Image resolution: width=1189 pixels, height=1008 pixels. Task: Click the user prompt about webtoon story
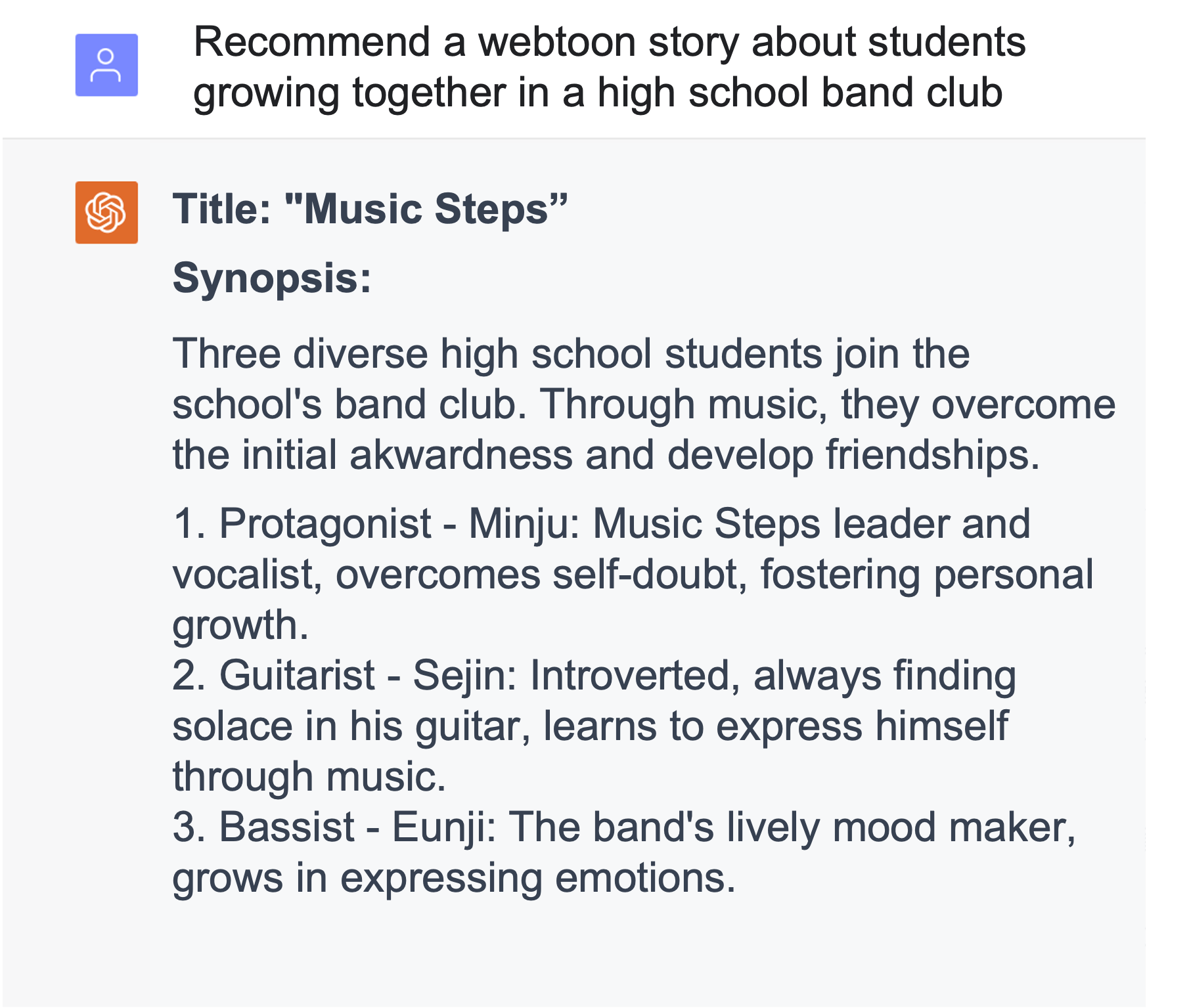click(608, 67)
